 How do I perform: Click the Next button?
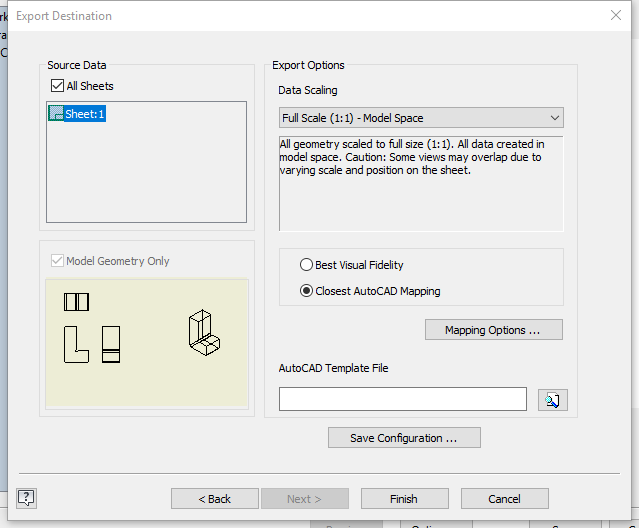point(305,499)
